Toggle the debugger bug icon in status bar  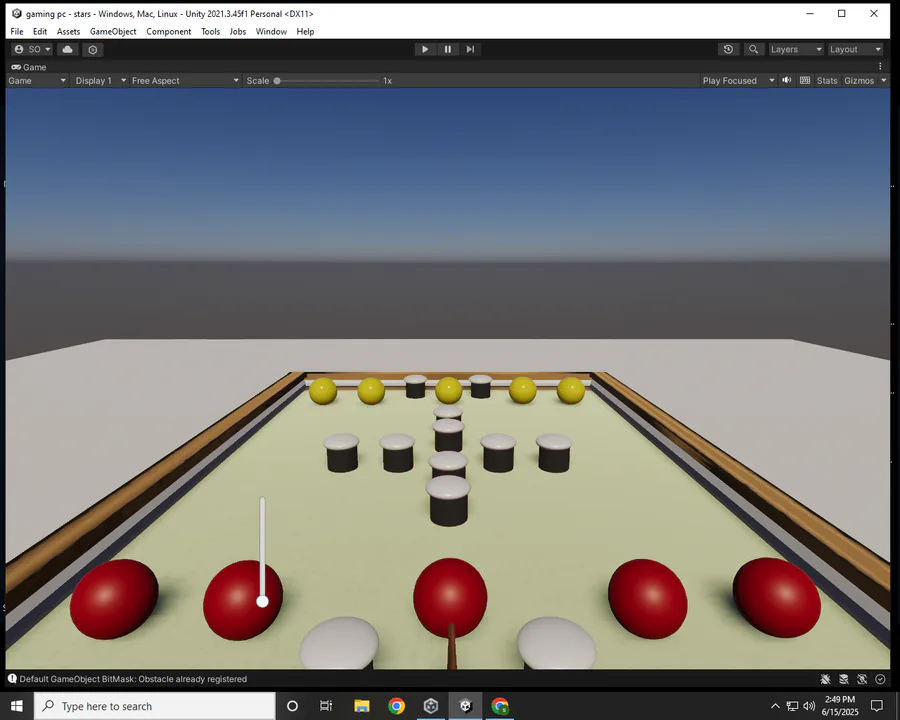[825, 679]
